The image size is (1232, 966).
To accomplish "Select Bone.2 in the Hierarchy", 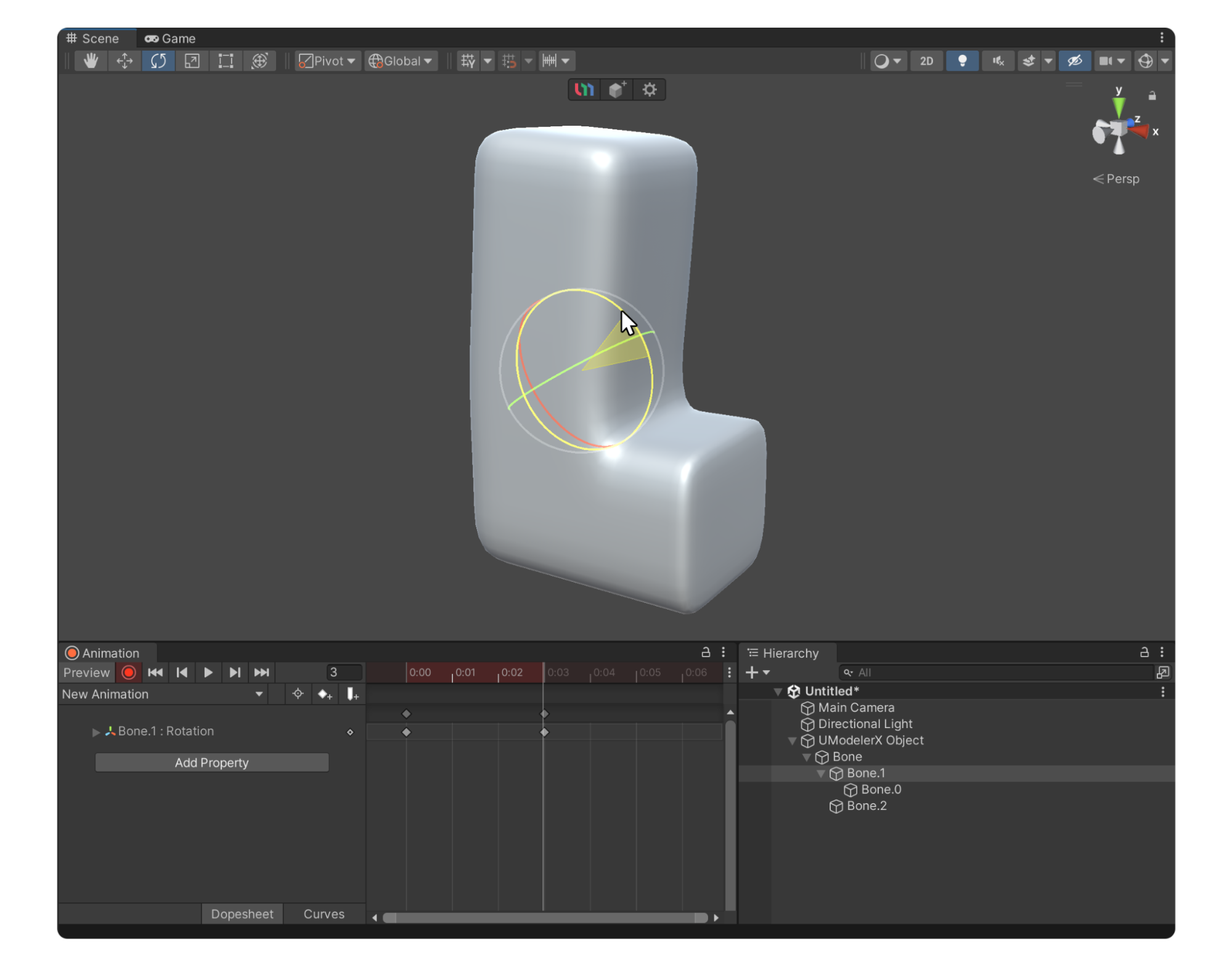I will coord(866,806).
